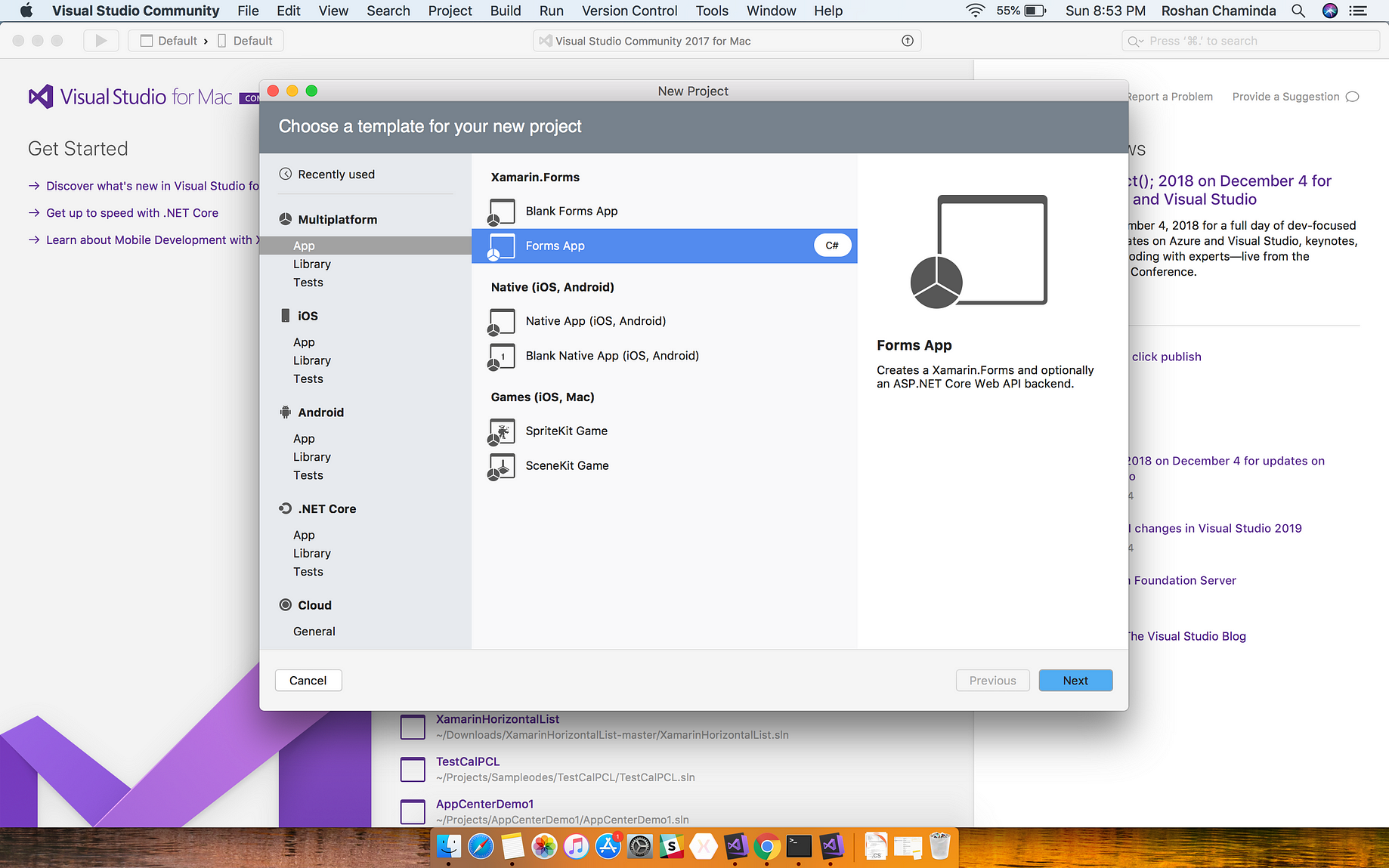The height and width of the screenshot is (868, 1389).
Task: Click the Previous button
Action: (993, 681)
